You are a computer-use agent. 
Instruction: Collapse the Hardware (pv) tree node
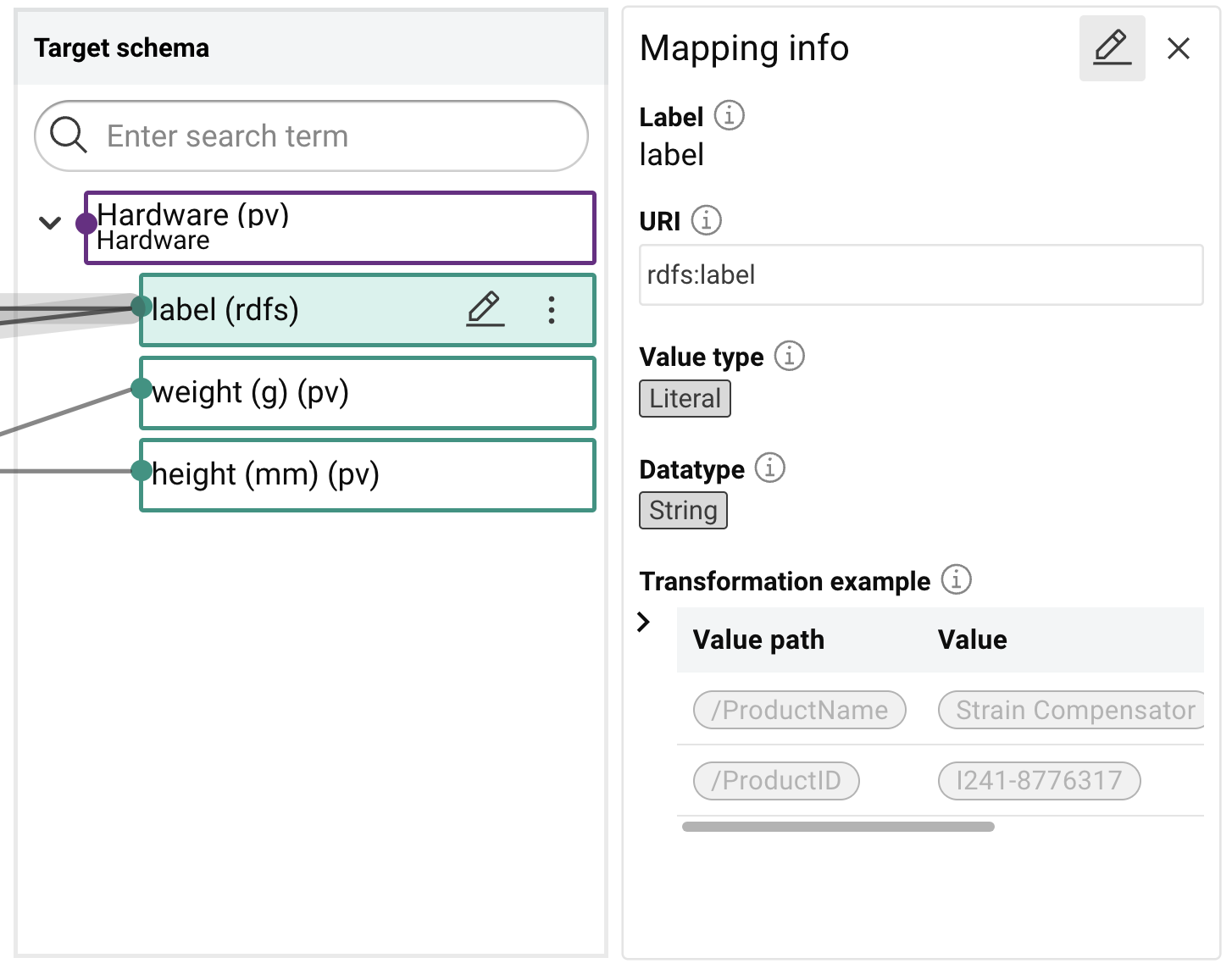coord(50,224)
